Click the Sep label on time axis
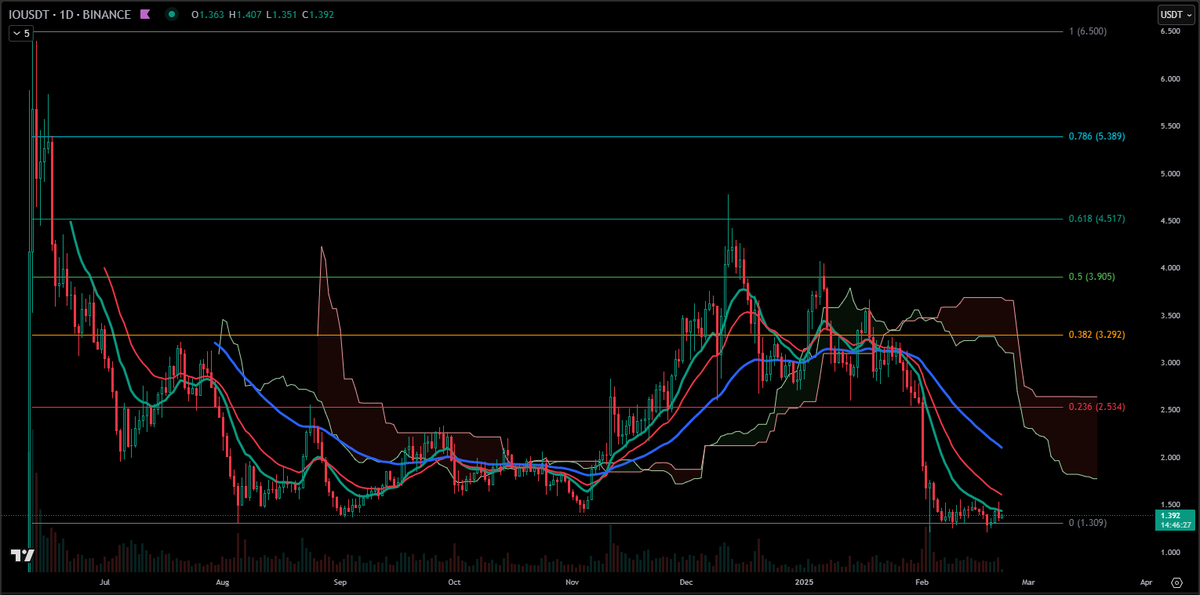The height and width of the screenshot is (595, 1200). tap(340, 580)
